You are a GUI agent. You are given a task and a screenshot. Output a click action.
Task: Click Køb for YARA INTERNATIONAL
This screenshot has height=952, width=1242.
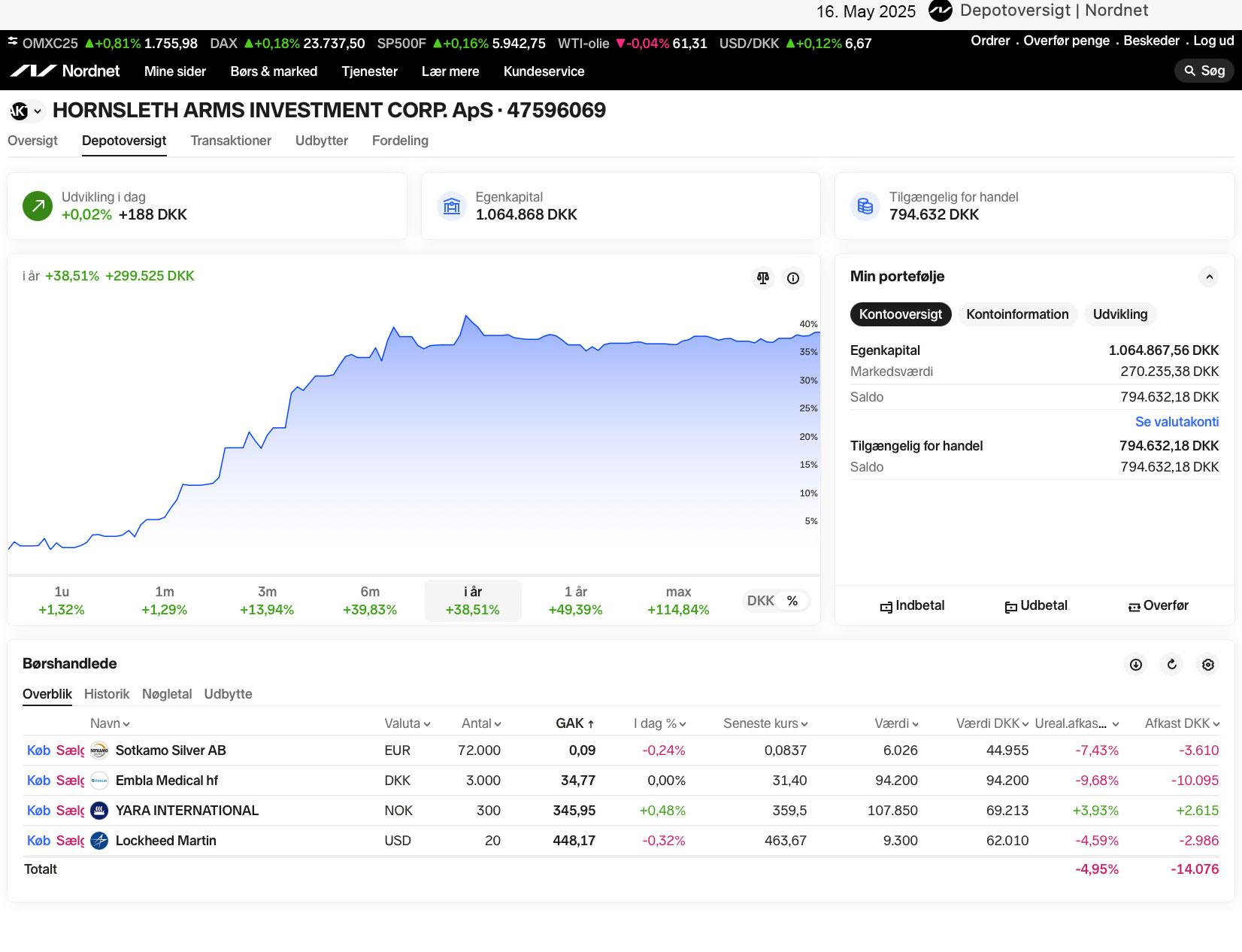[38, 811]
